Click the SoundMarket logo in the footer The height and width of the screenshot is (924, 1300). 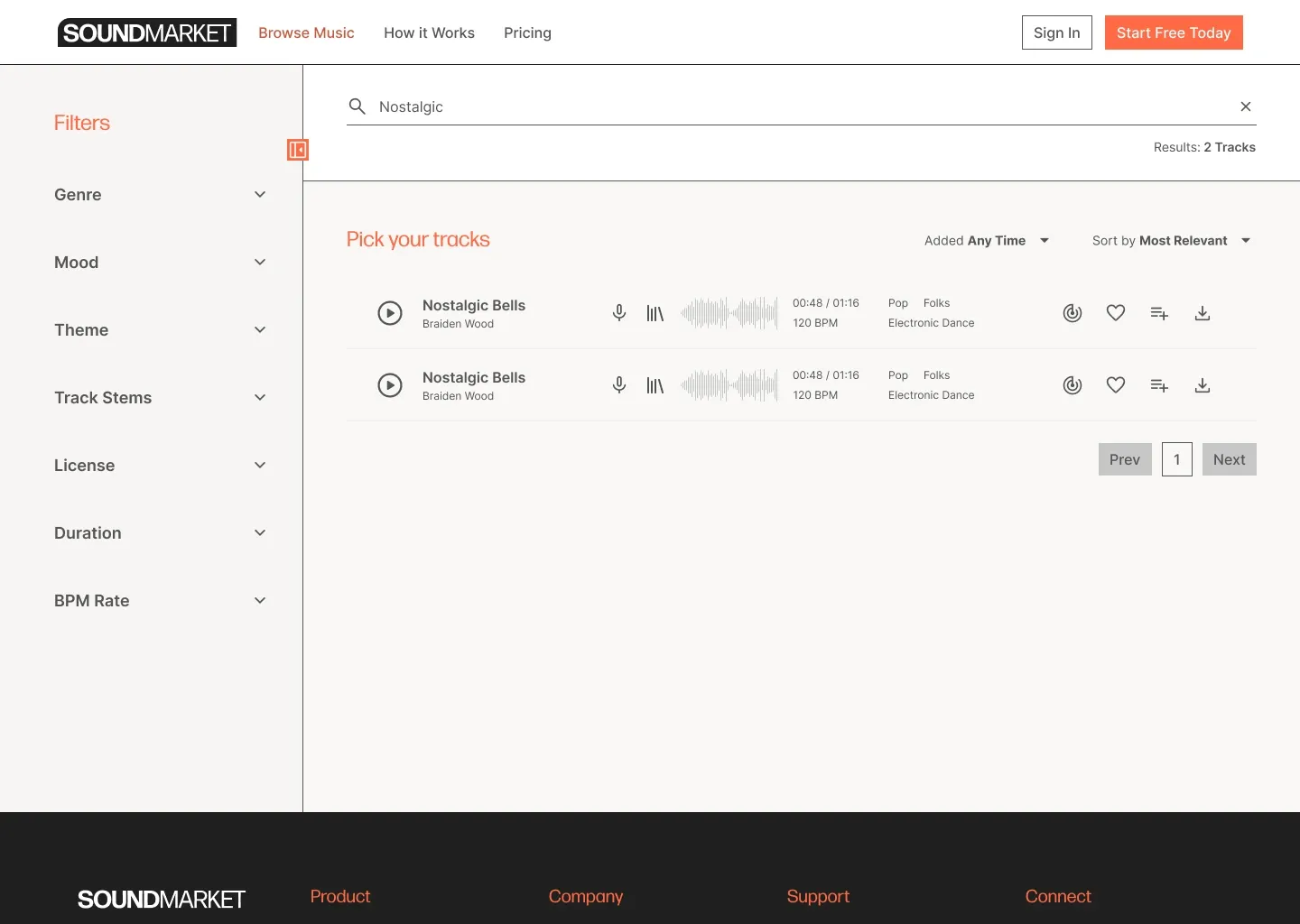(x=162, y=899)
